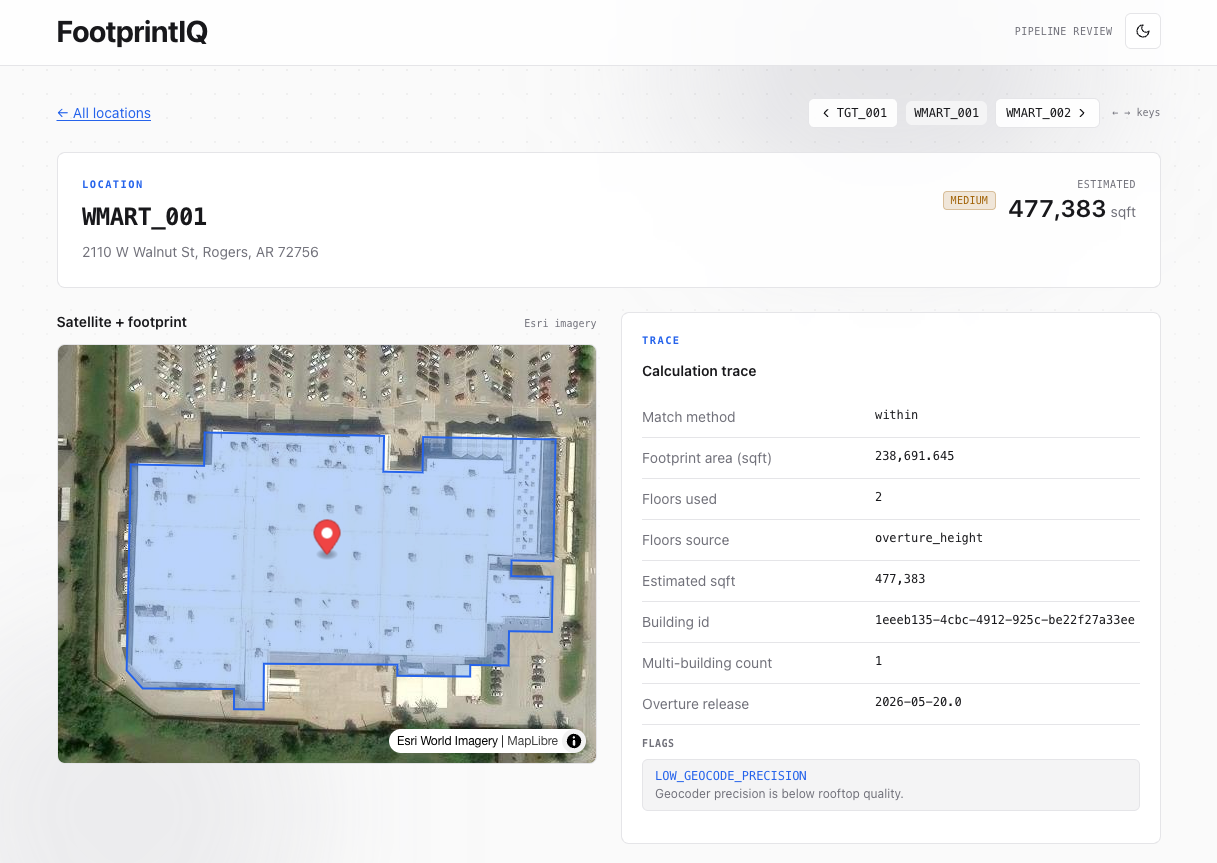
Task: Click the Calculation trace heading
Action: click(699, 371)
